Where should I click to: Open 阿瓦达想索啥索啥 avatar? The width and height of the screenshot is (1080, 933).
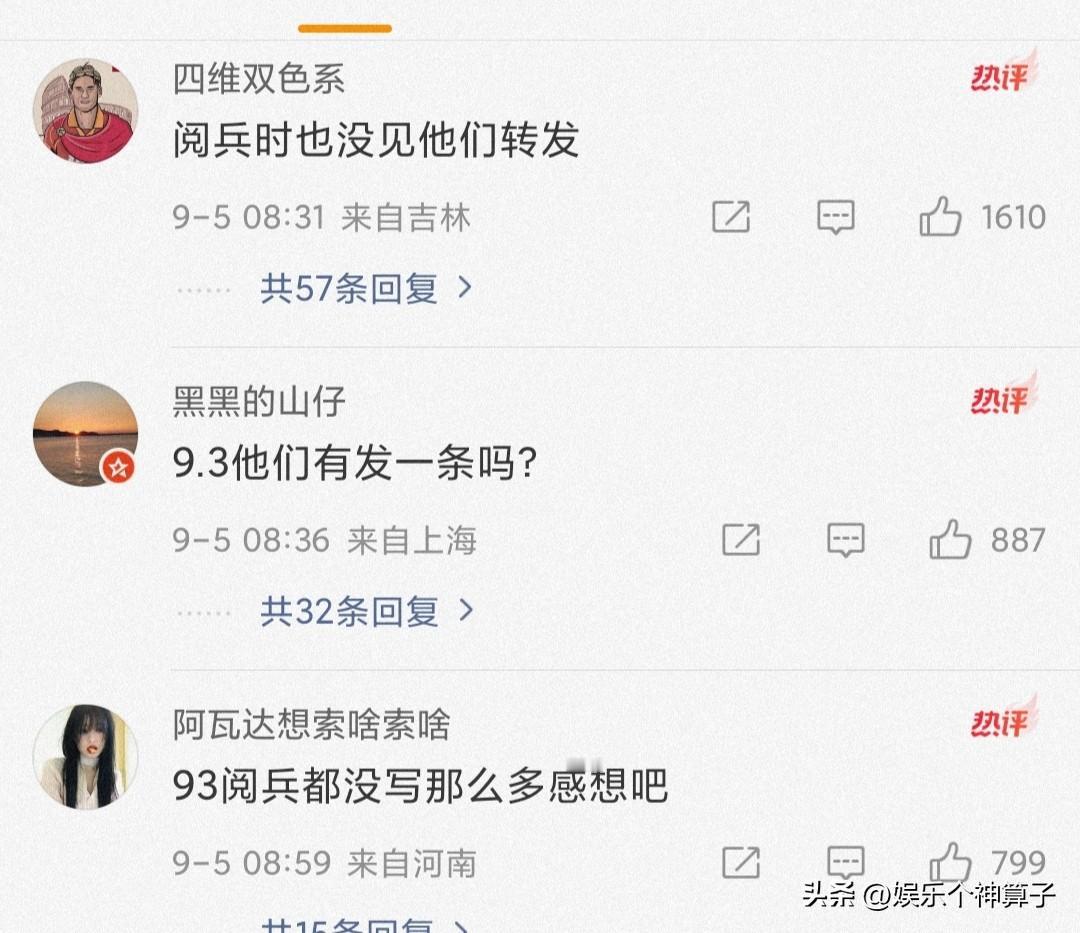click(x=85, y=756)
